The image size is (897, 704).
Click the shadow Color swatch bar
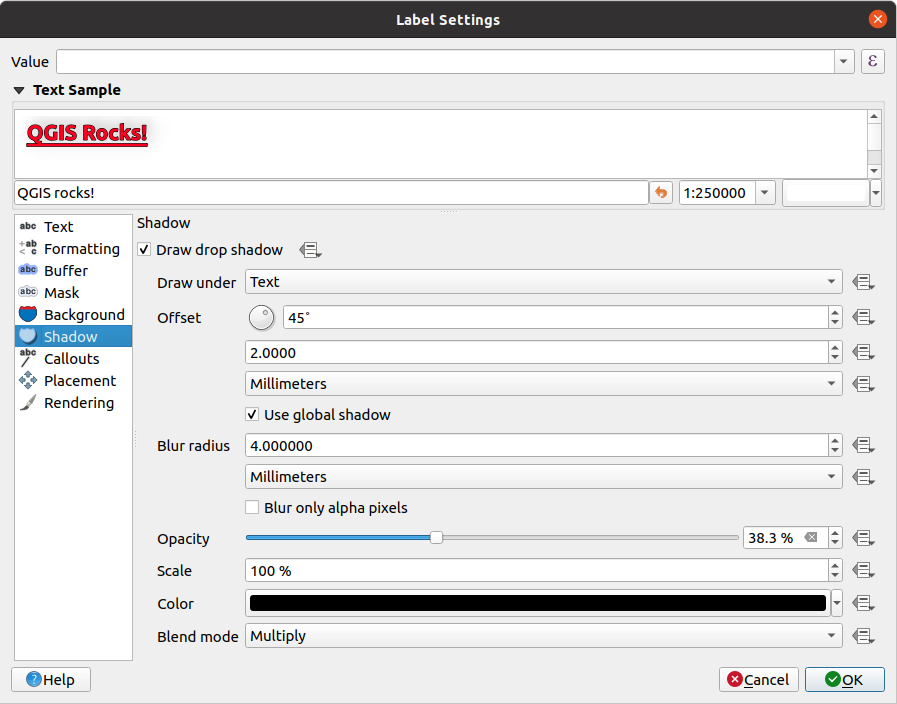[537, 603]
